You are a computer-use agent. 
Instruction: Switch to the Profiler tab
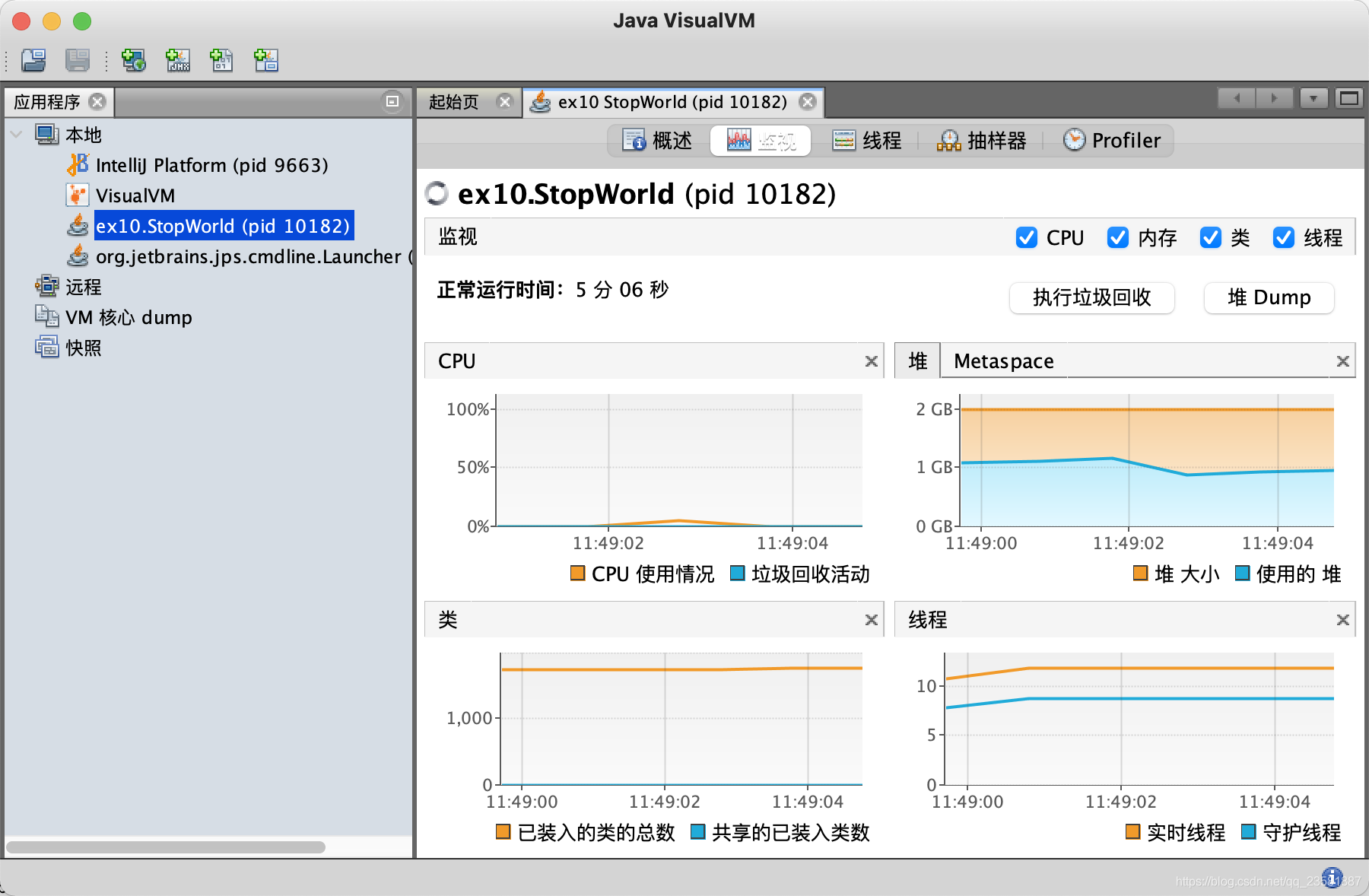pos(1112,140)
